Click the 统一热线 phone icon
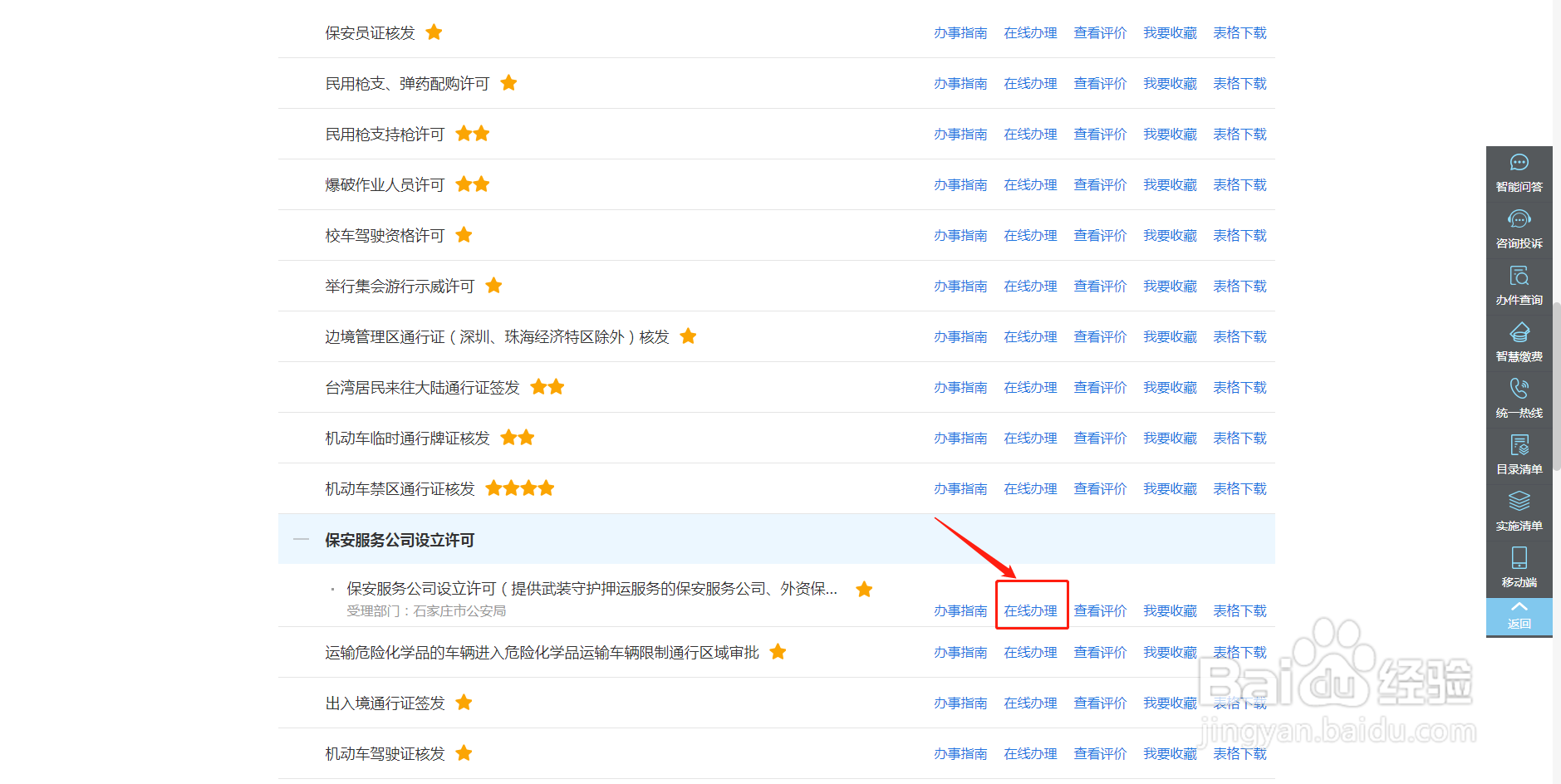This screenshot has height=784, width=1561. (x=1519, y=398)
